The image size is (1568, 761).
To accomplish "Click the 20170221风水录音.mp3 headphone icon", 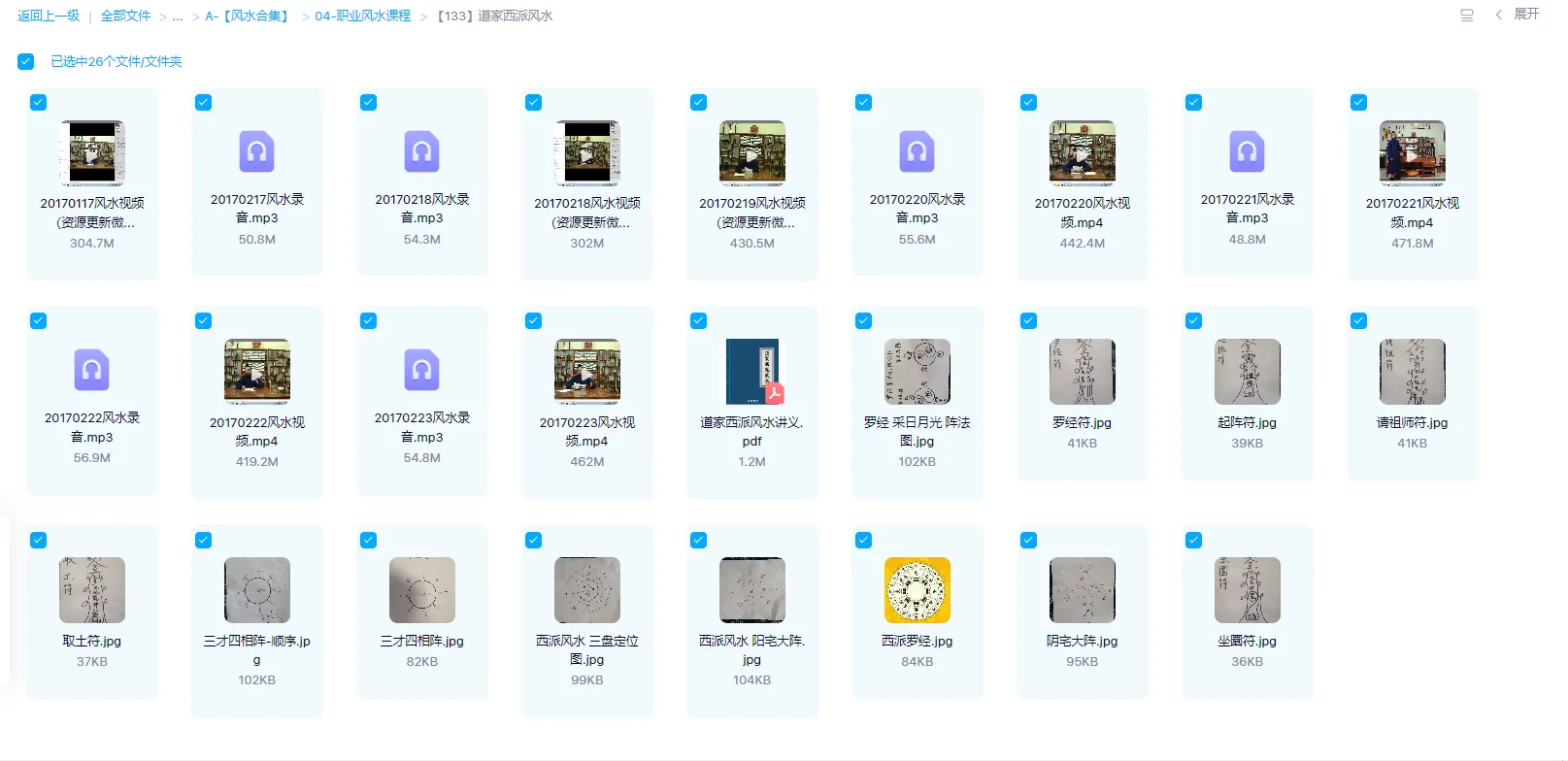I will tap(1247, 151).
